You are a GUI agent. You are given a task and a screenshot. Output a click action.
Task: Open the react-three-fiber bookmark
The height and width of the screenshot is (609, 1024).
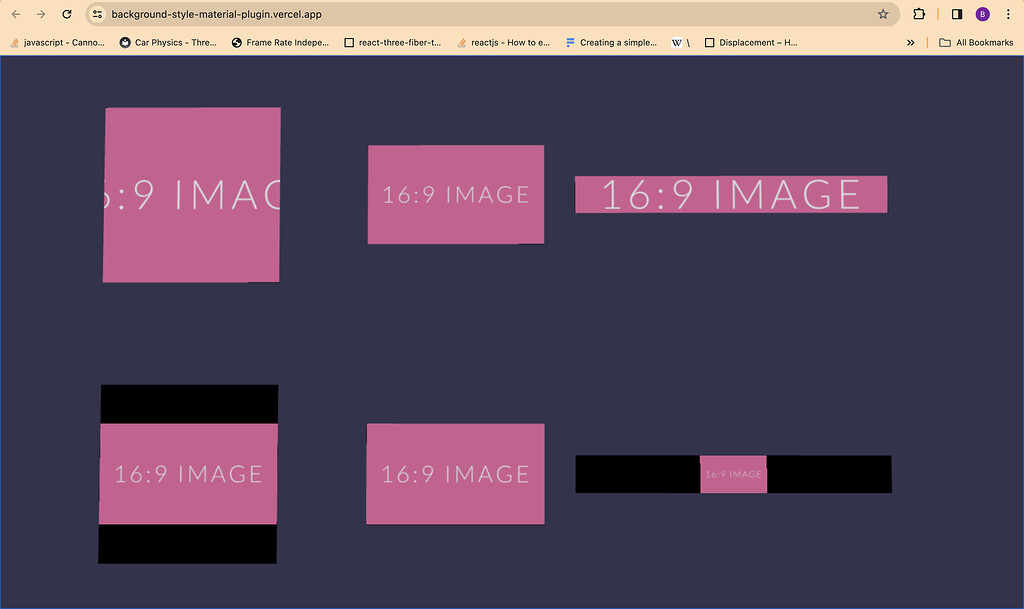coord(392,42)
